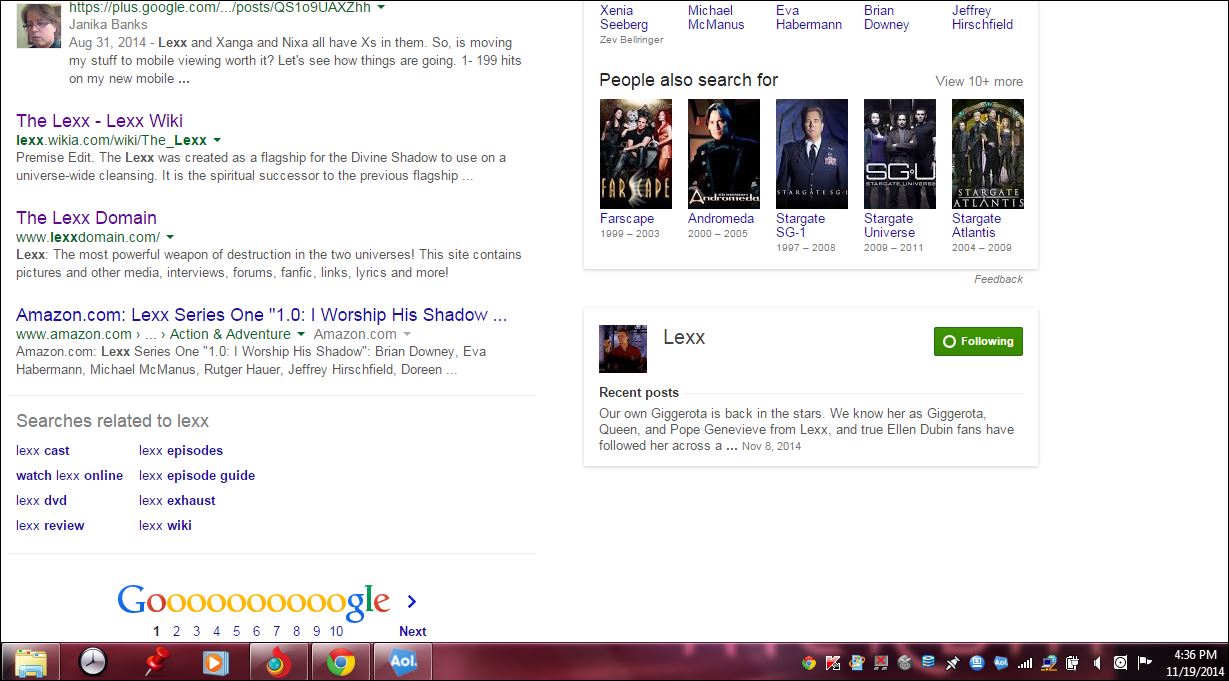Go to results page 9
Image resolution: width=1229 pixels, height=681 pixels.
click(316, 631)
